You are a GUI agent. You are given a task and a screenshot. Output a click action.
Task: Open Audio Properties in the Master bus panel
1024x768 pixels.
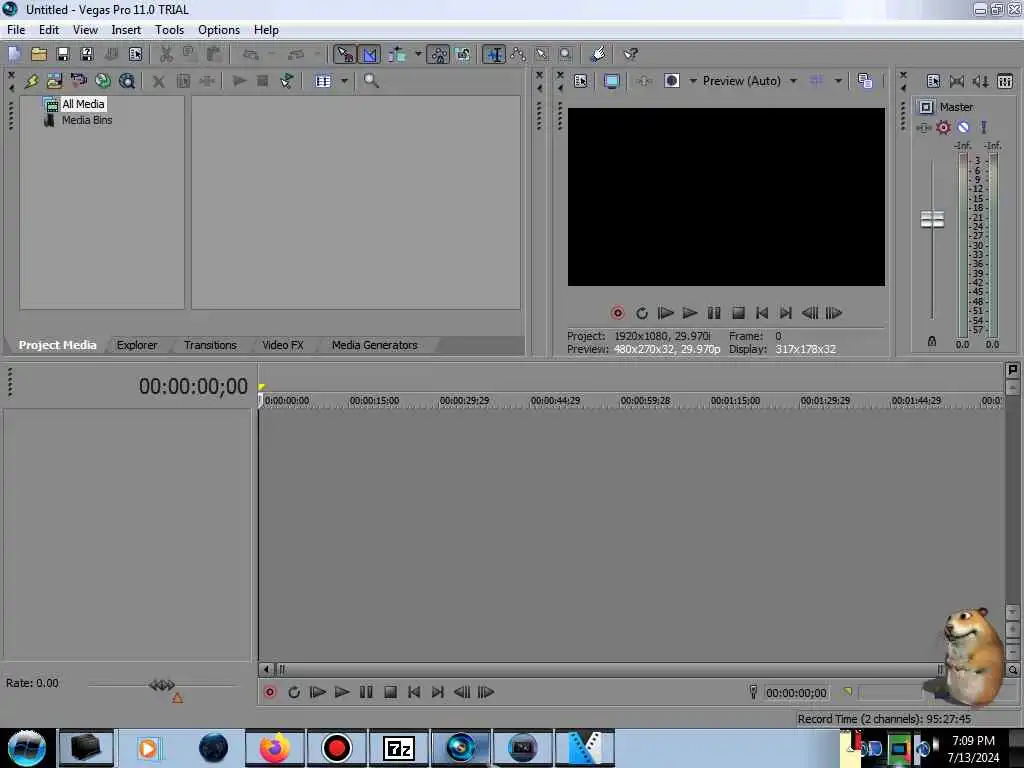pos(933,81)
